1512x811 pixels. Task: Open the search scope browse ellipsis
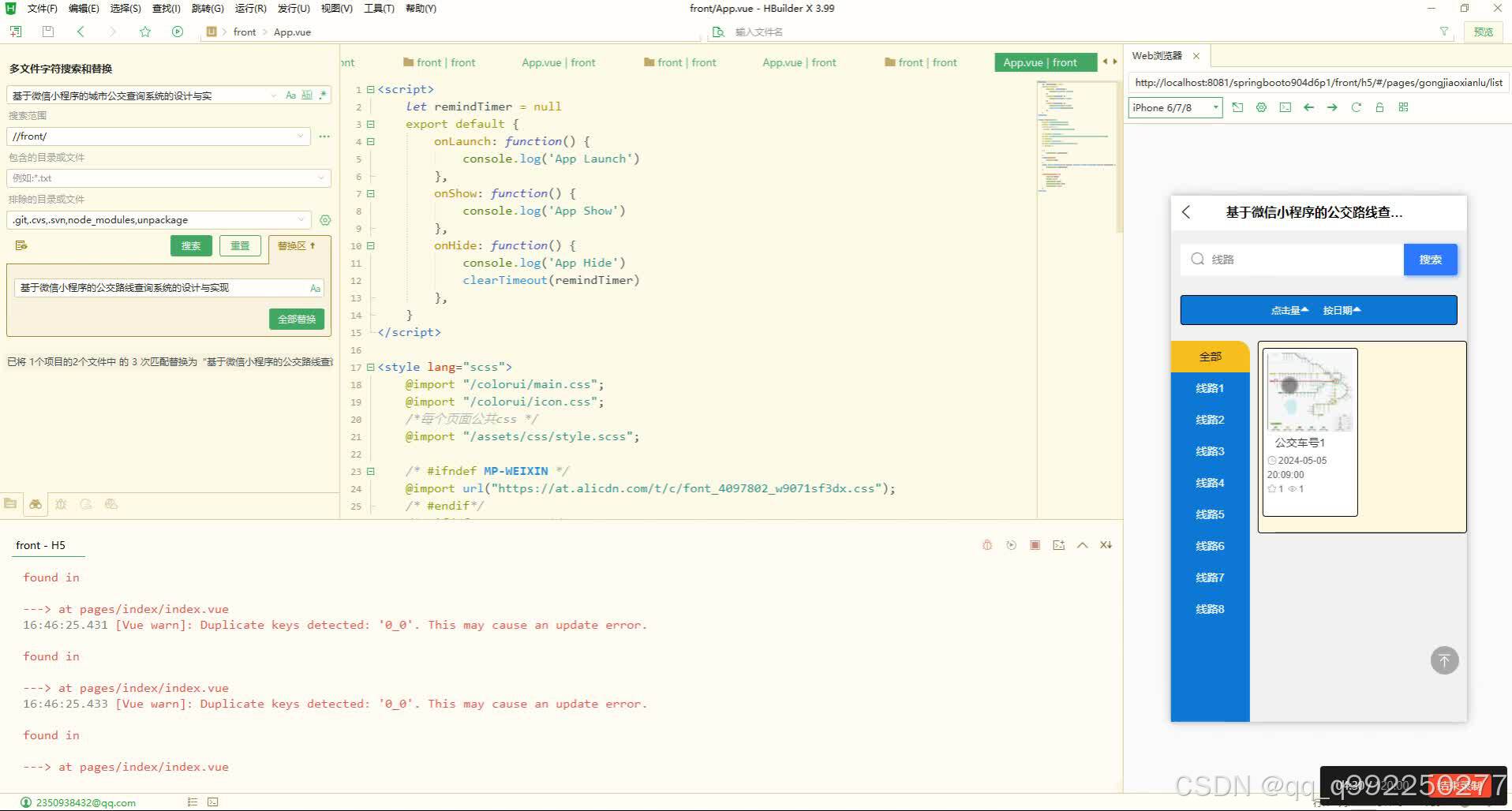tap(324, 136)
